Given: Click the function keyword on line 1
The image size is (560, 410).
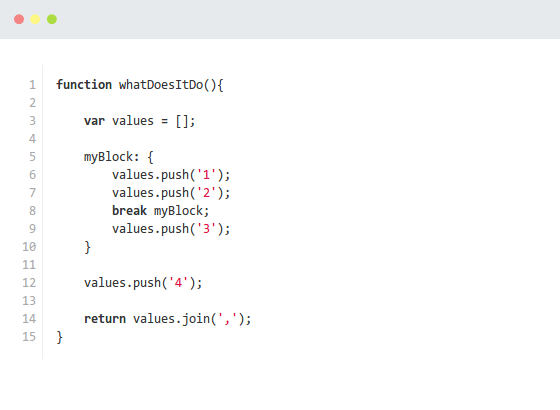Looking at the screenshot, I should pyautogui.click(x=84, y=85).
